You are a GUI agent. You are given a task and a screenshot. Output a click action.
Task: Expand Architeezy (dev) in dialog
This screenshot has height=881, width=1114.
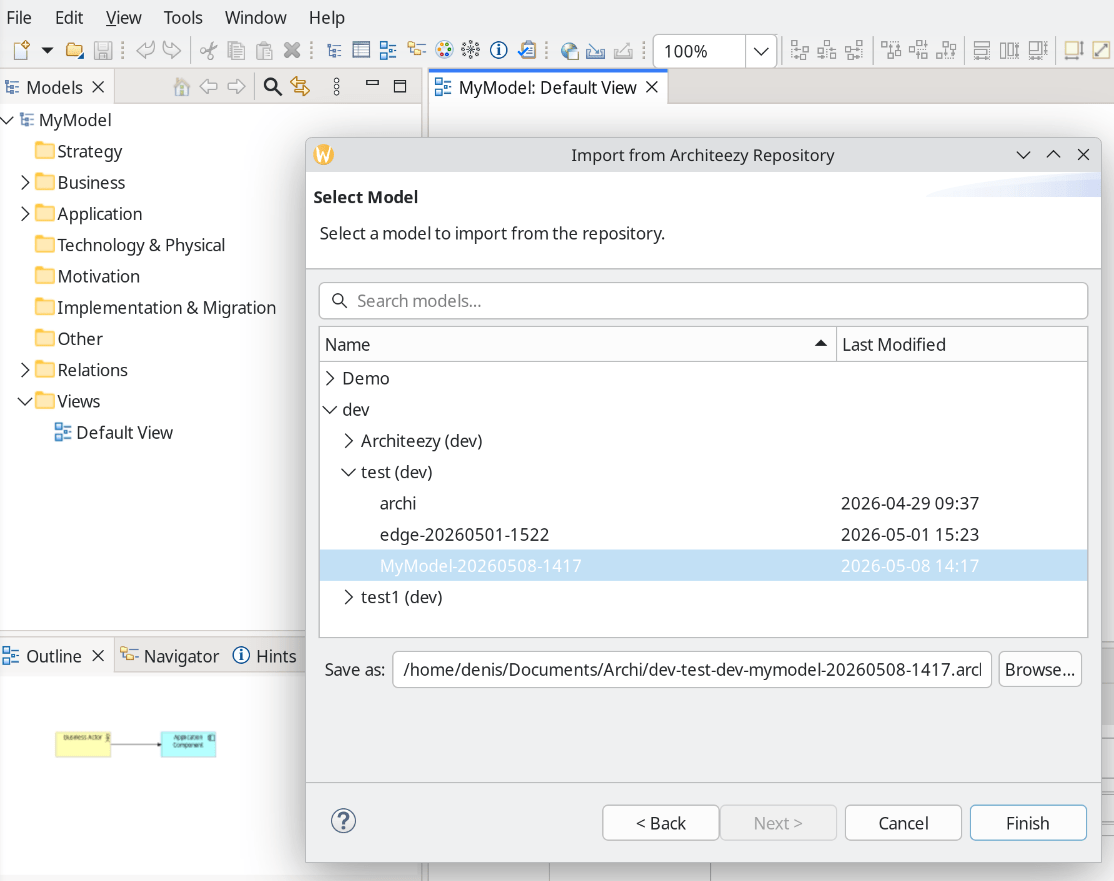(348, 440)
